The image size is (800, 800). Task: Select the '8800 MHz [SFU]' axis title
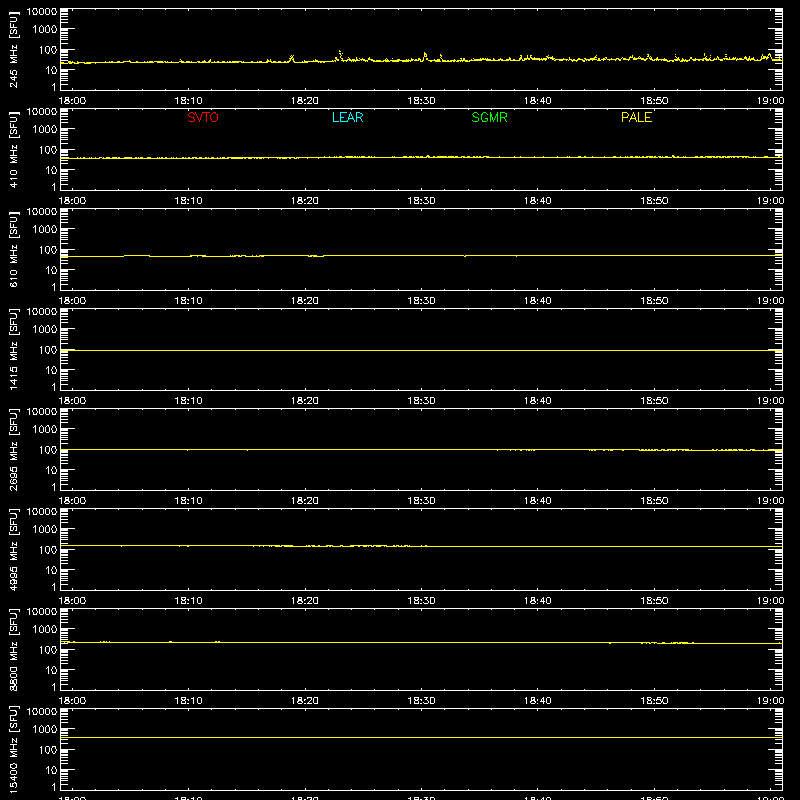tap(13, 649)
